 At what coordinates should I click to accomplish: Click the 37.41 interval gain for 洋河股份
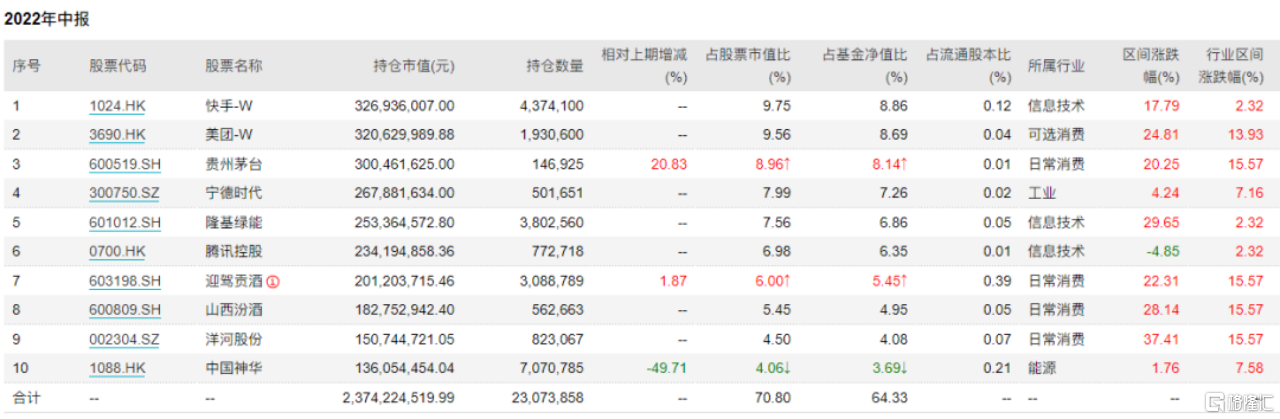tap(1162, 340)
